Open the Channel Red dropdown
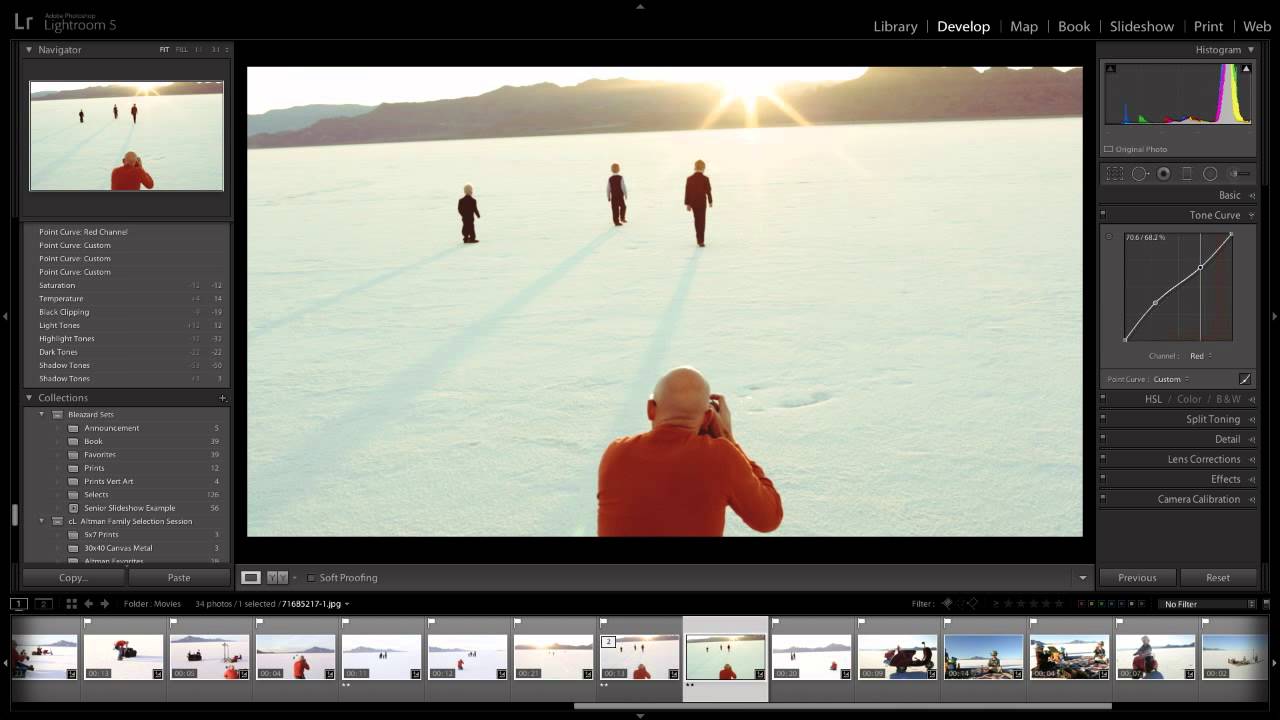This screenshot has height=720, width=1280. tap(1200, 356)
